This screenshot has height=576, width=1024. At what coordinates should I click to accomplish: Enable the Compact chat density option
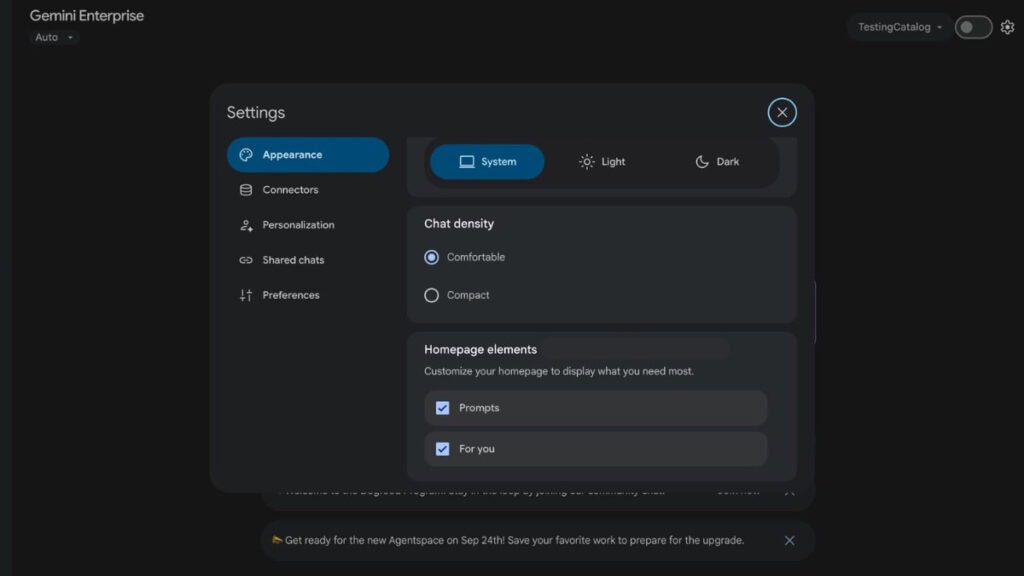(x=431, y=295)
